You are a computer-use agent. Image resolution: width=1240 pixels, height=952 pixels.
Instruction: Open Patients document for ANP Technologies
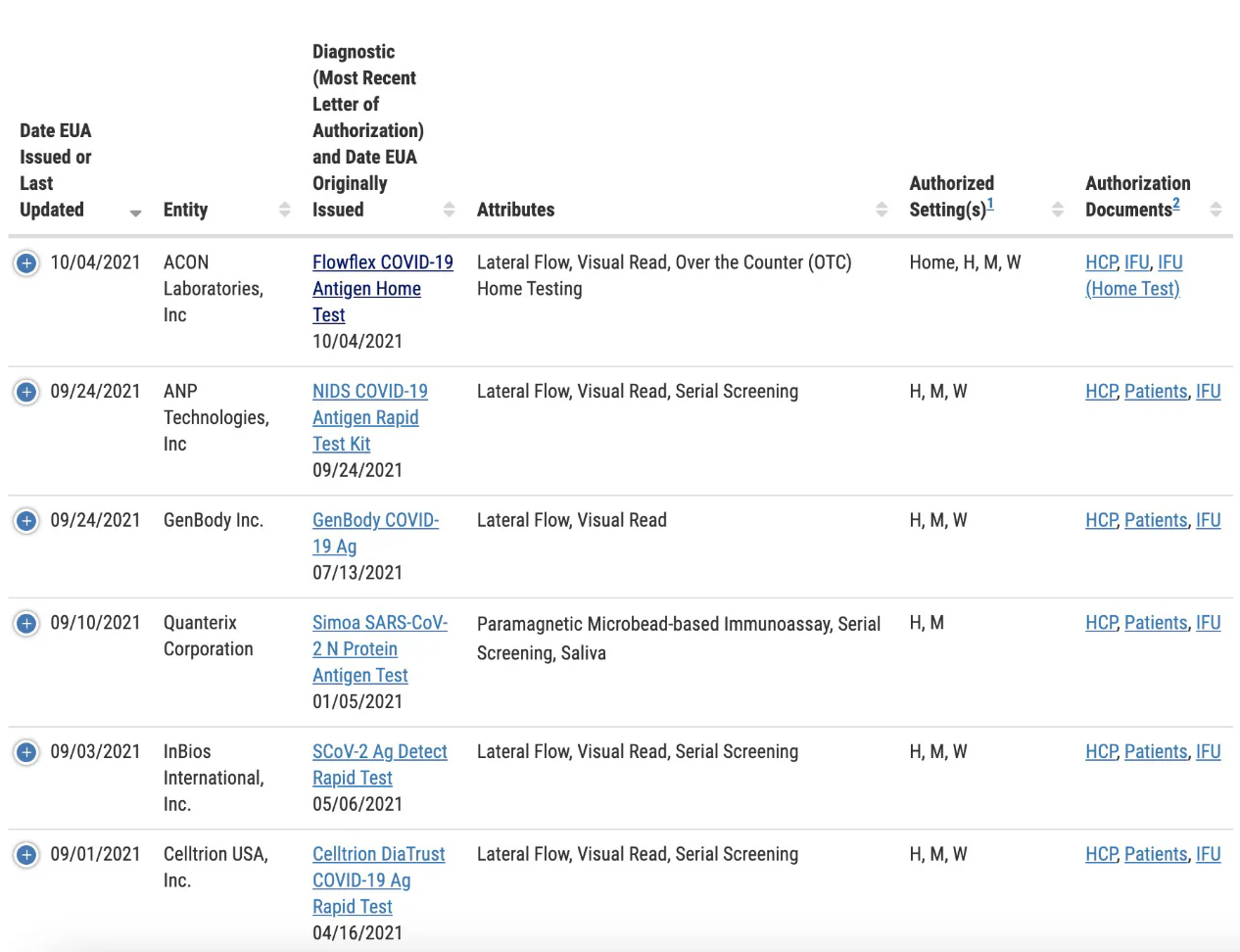(1156, 392)
